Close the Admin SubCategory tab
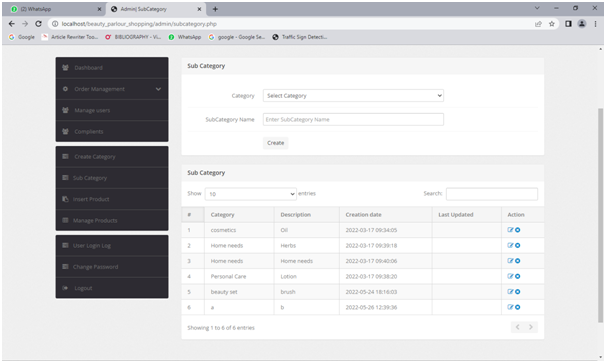606x363 pixels. point(199,9)
